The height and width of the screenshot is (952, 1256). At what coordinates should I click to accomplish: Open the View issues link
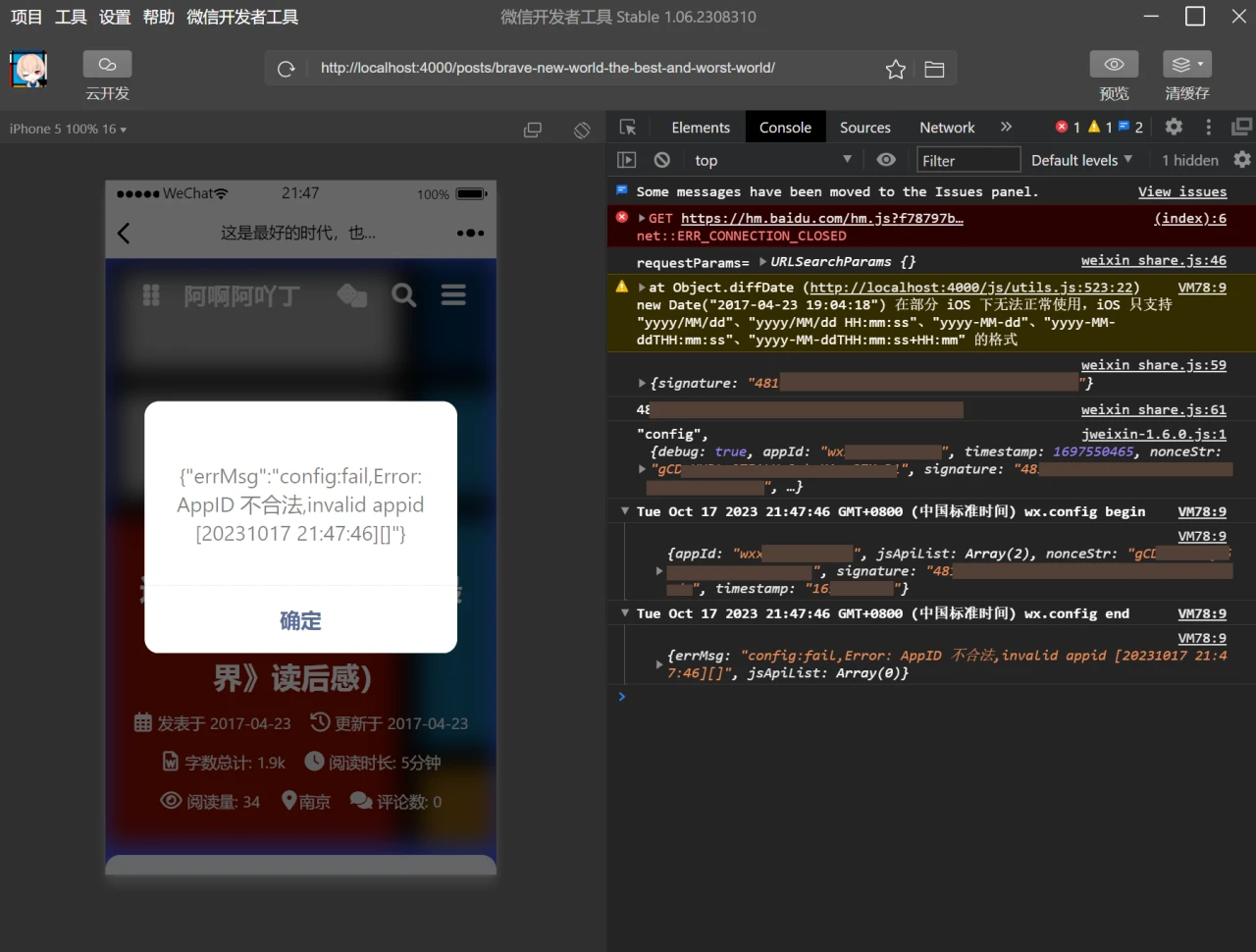[1181, 191]
